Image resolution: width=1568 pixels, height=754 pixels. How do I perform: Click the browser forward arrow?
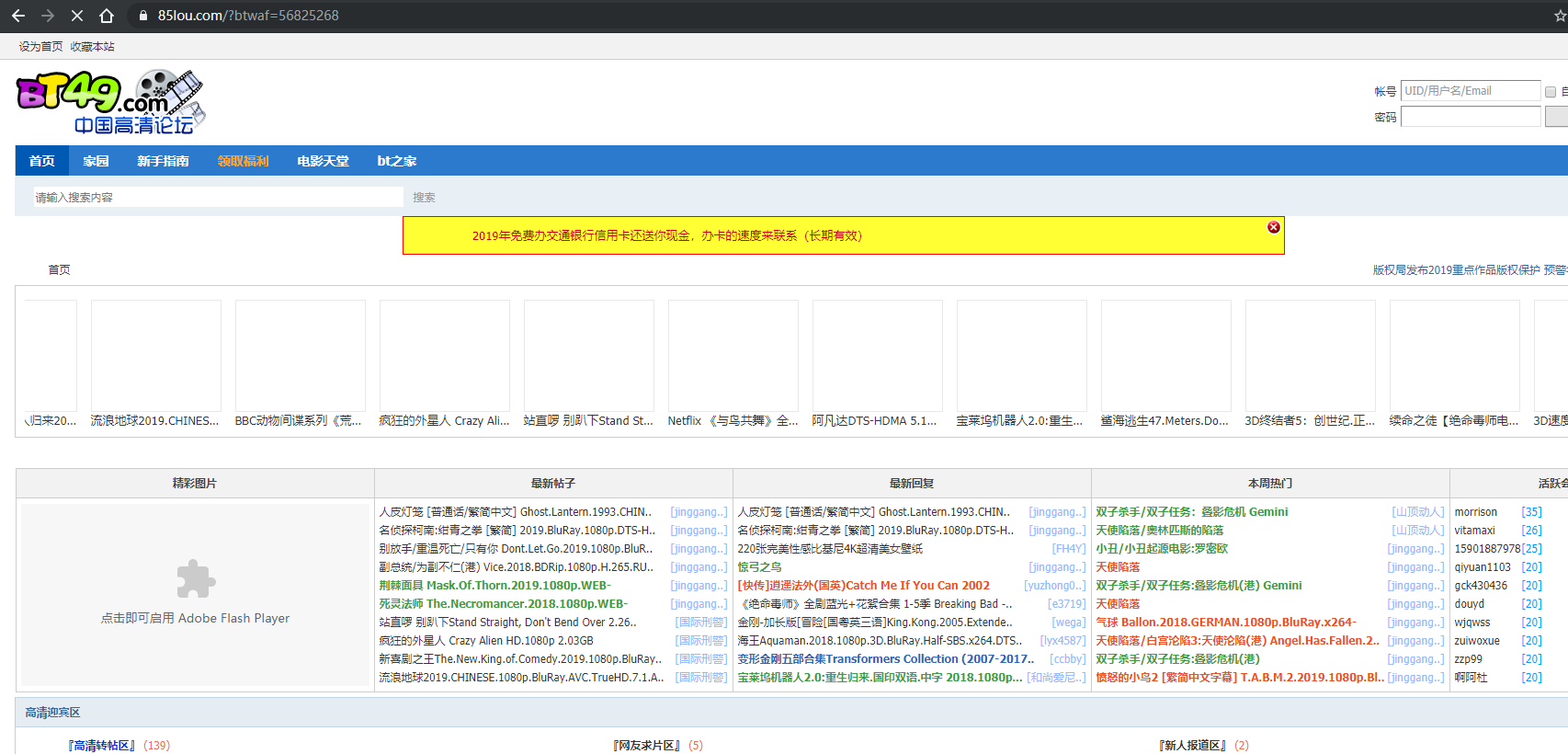(x=48, y=16)
